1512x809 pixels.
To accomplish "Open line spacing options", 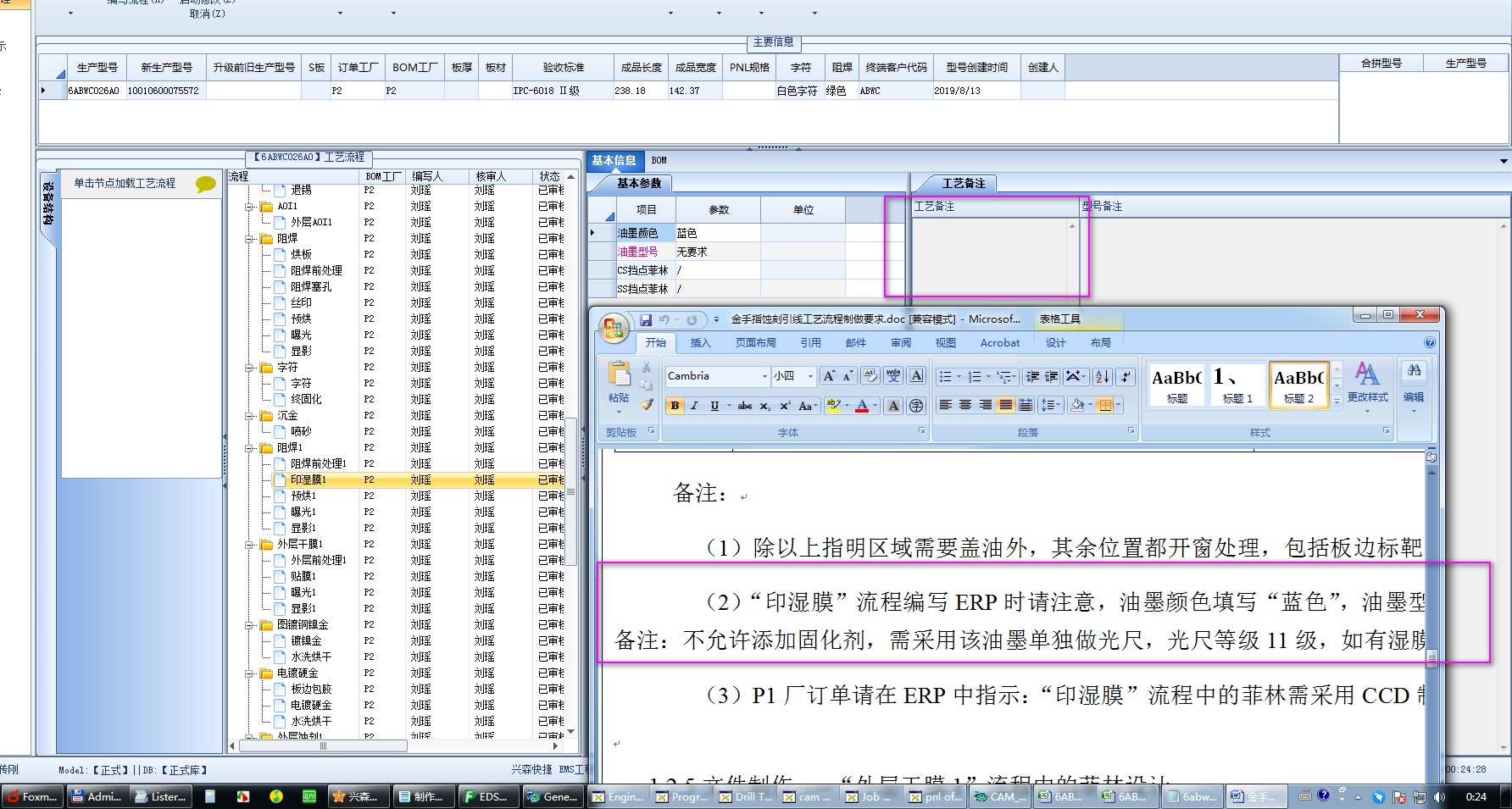I will [x=1050, y=405].
